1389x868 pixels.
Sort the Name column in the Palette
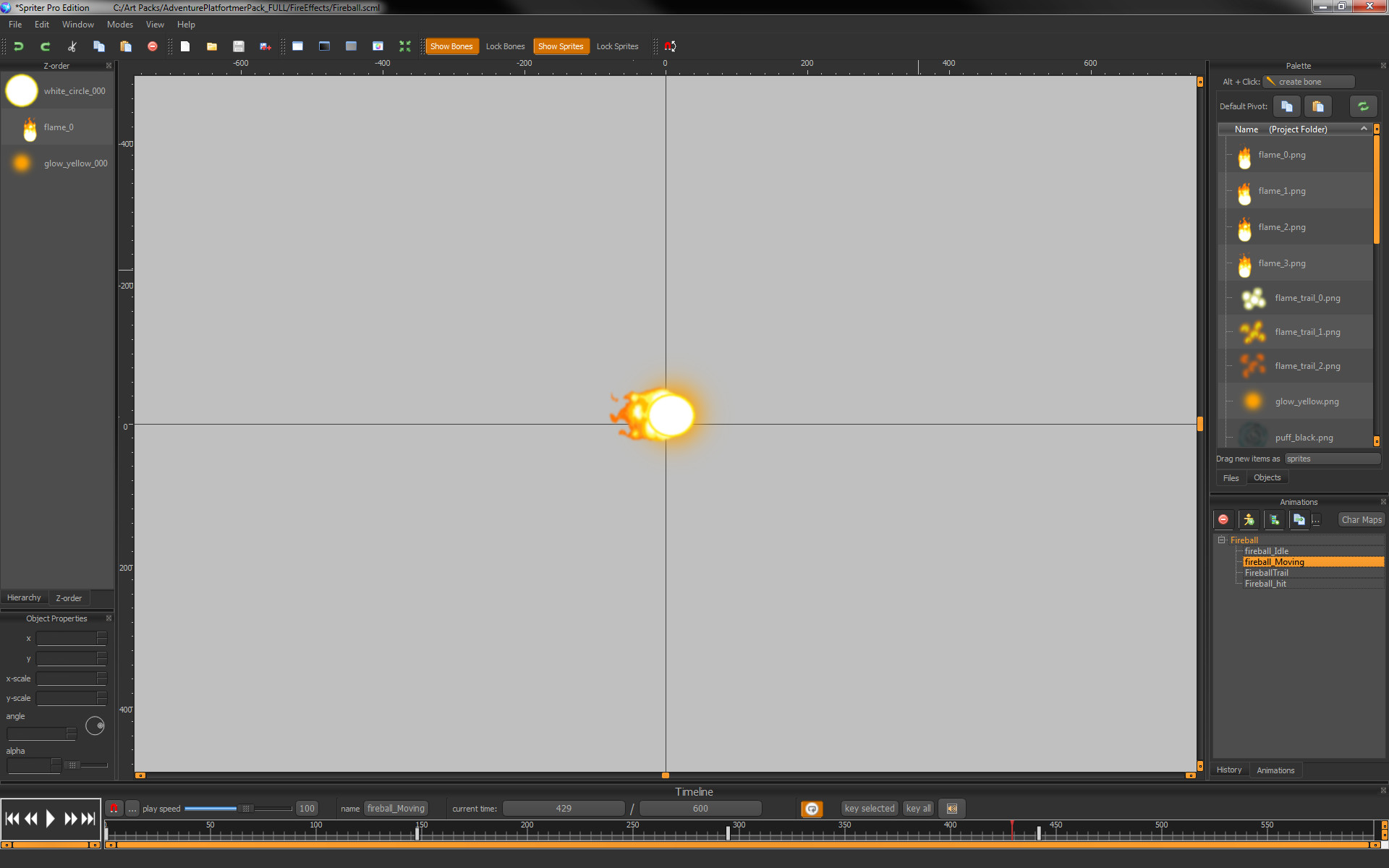pos(1246,129)
